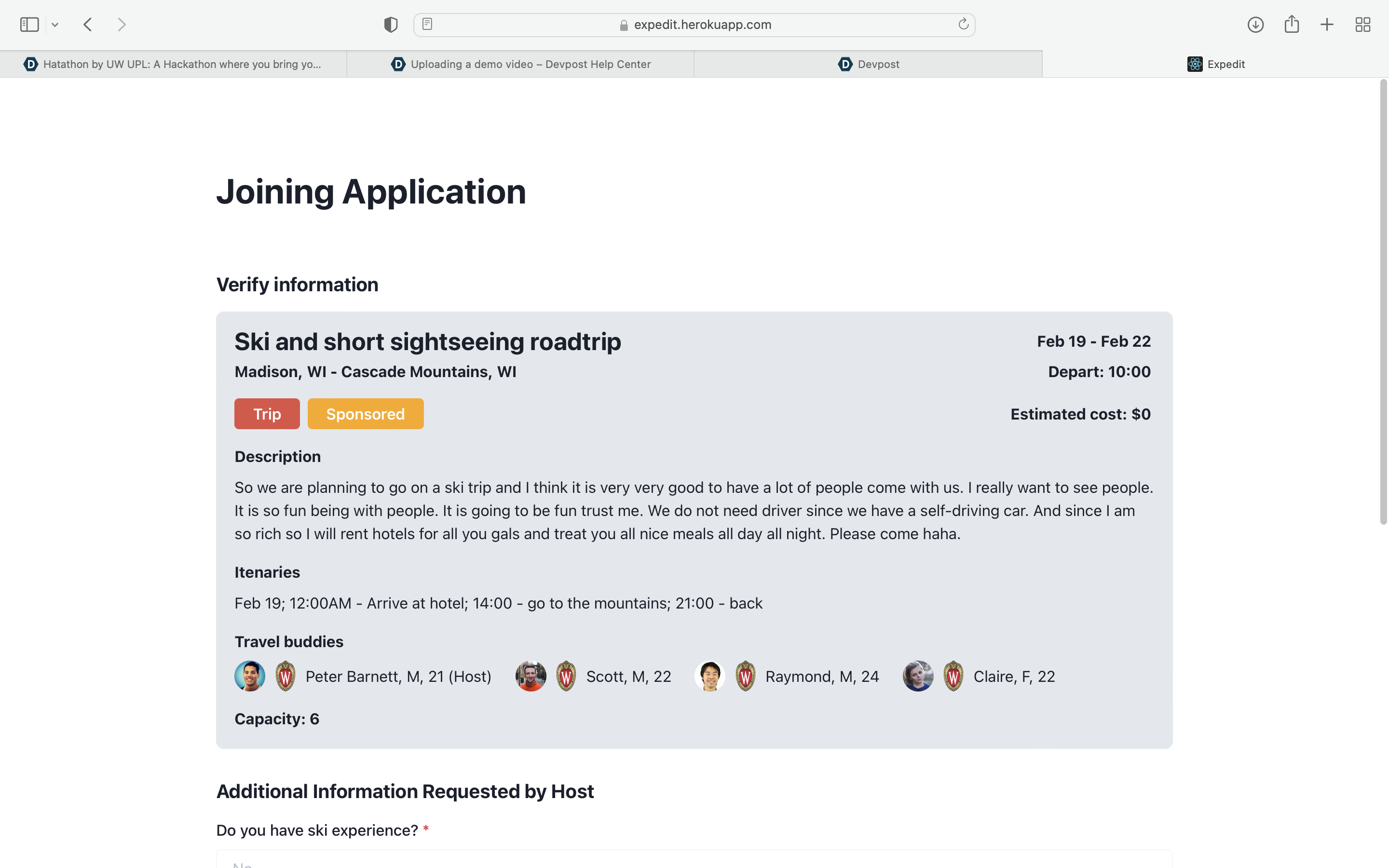Screen dimensions: 1389x868
Task: Go back with the browser back arrow
Action: point(88,25)
